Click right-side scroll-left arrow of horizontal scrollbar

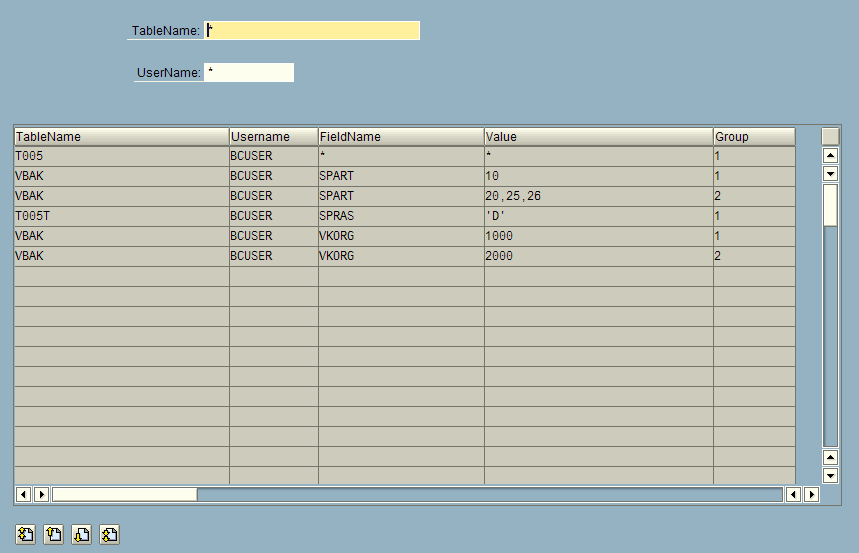point(793,494)
